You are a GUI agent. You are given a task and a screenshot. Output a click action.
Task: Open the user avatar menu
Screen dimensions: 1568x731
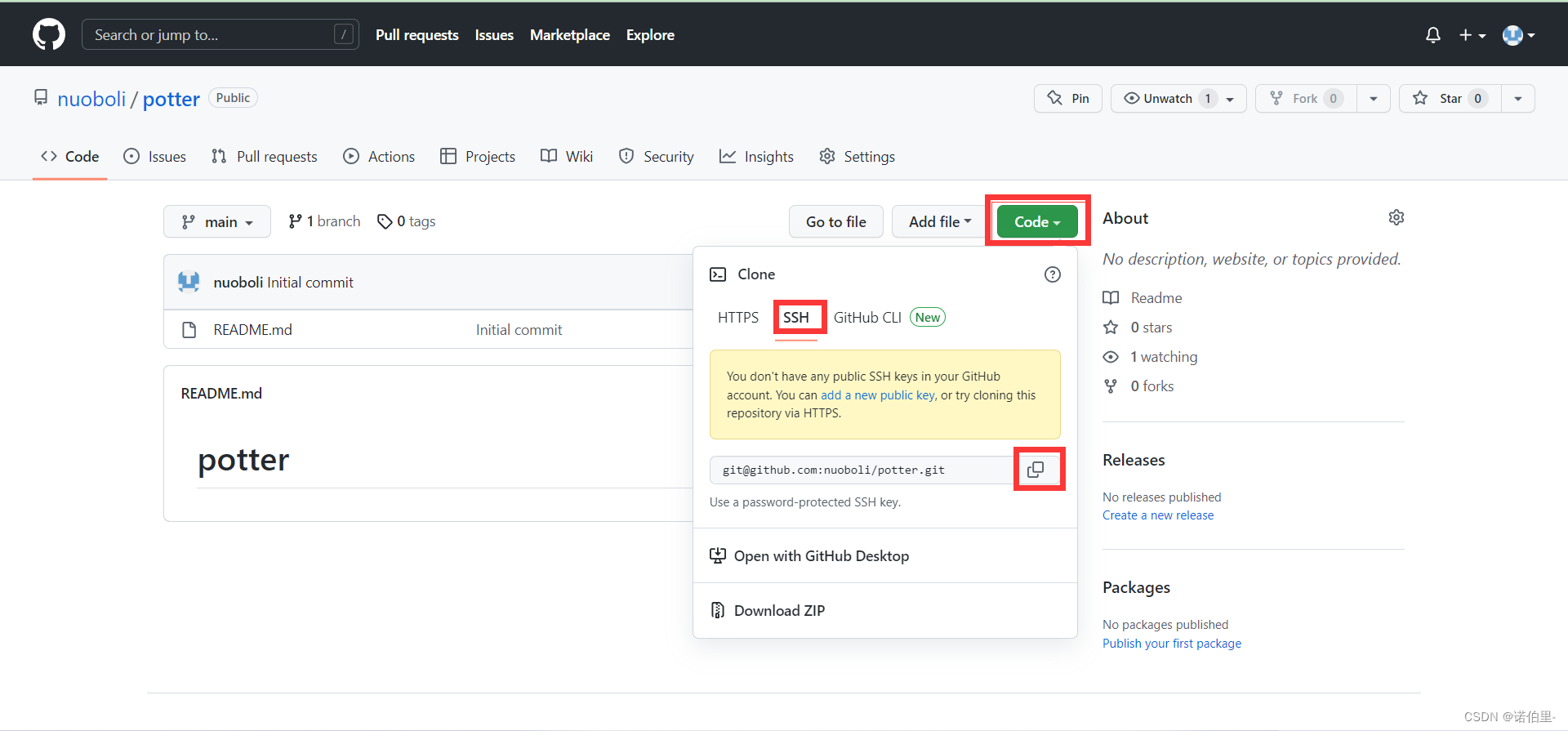pos(1517,35)
